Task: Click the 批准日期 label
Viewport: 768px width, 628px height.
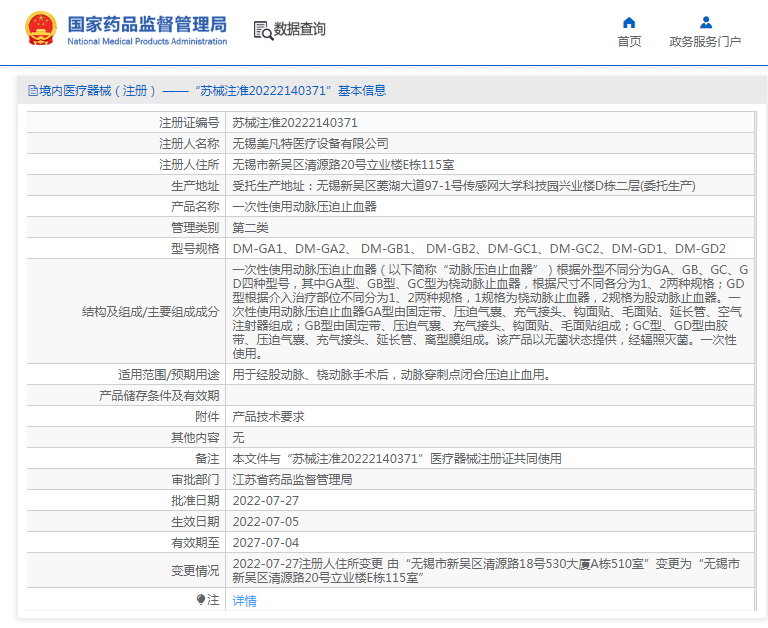Action: click(195, 501)
